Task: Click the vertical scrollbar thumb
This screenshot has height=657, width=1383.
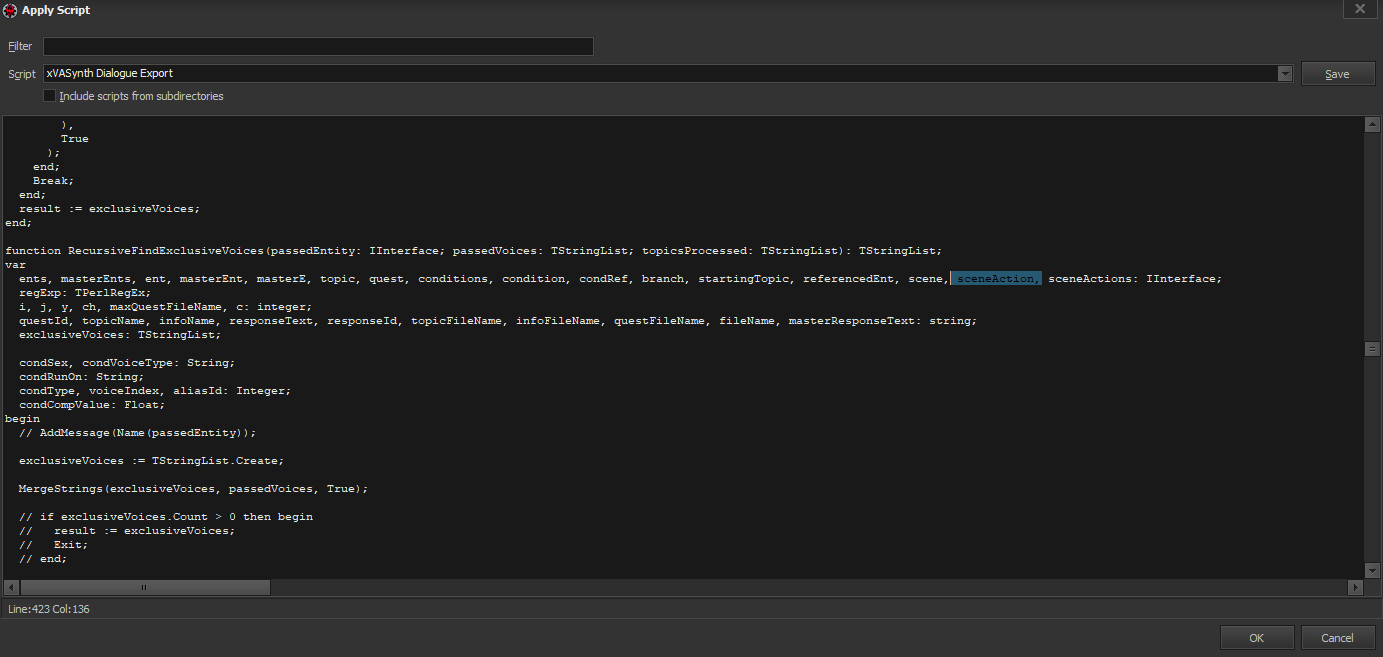Action: point(1372,349)
